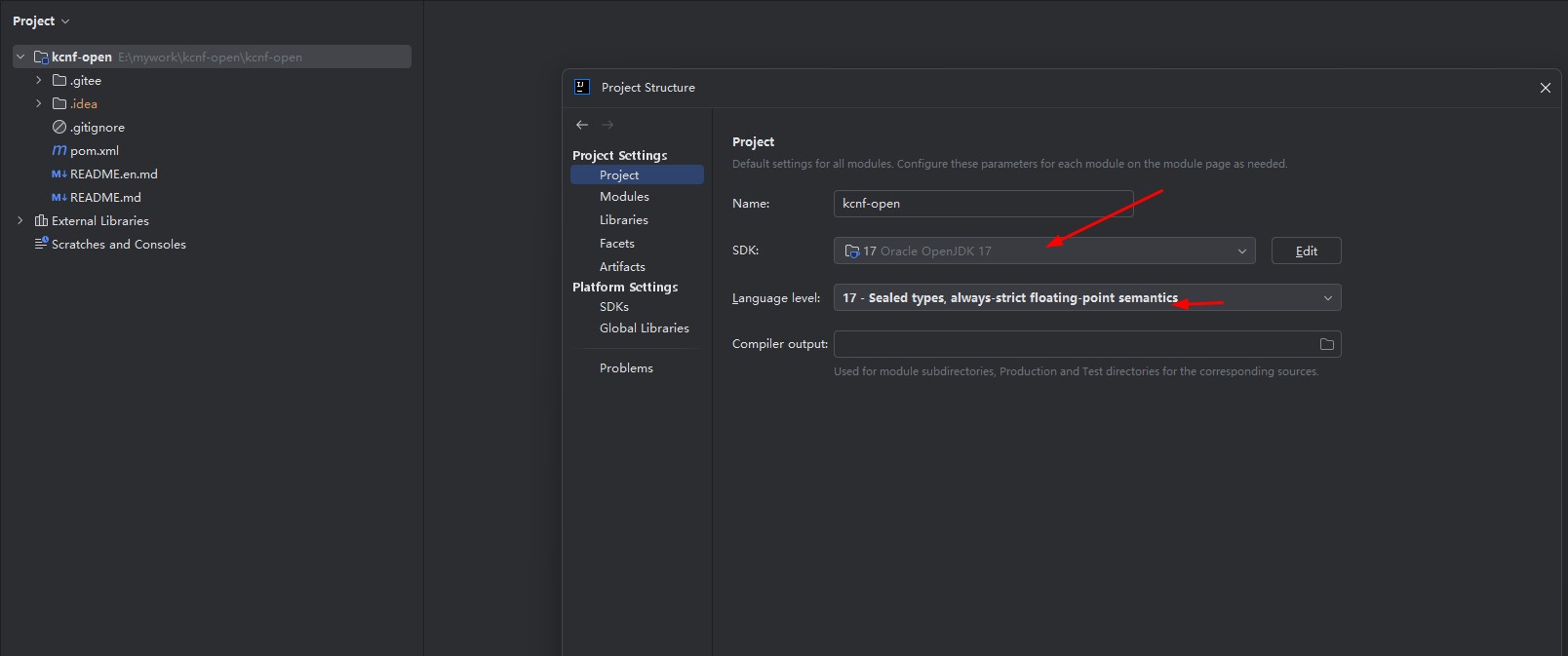Collapse the kcnf-open project root
The width and height of the screenshot is (1568, 656).
coord(20,58)
